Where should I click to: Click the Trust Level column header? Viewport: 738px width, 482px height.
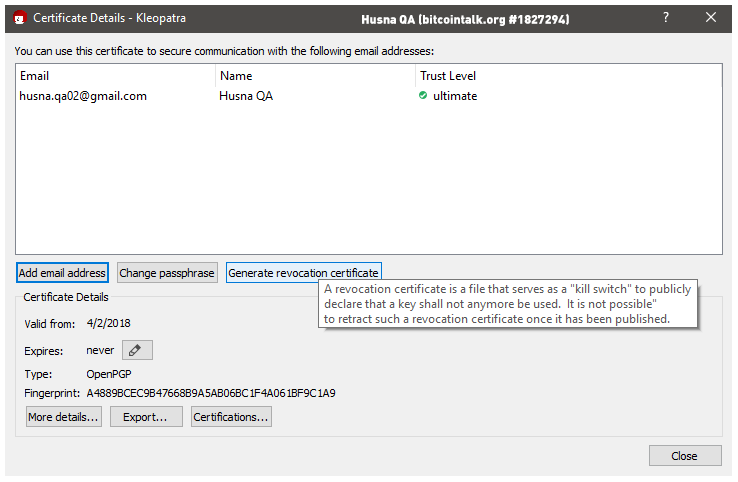pos(569,76)
